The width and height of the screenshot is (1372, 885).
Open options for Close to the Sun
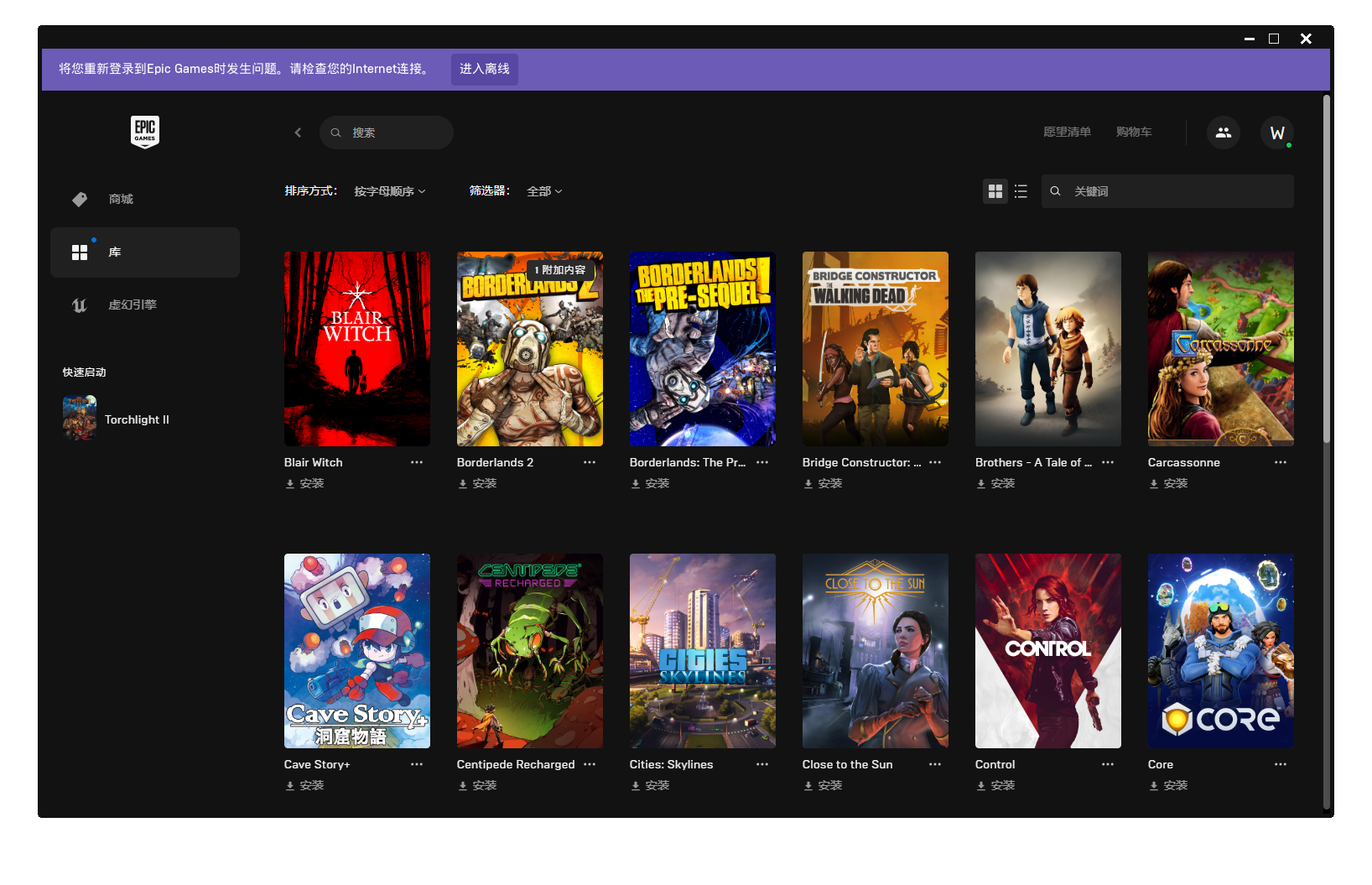tap(935, 764)
